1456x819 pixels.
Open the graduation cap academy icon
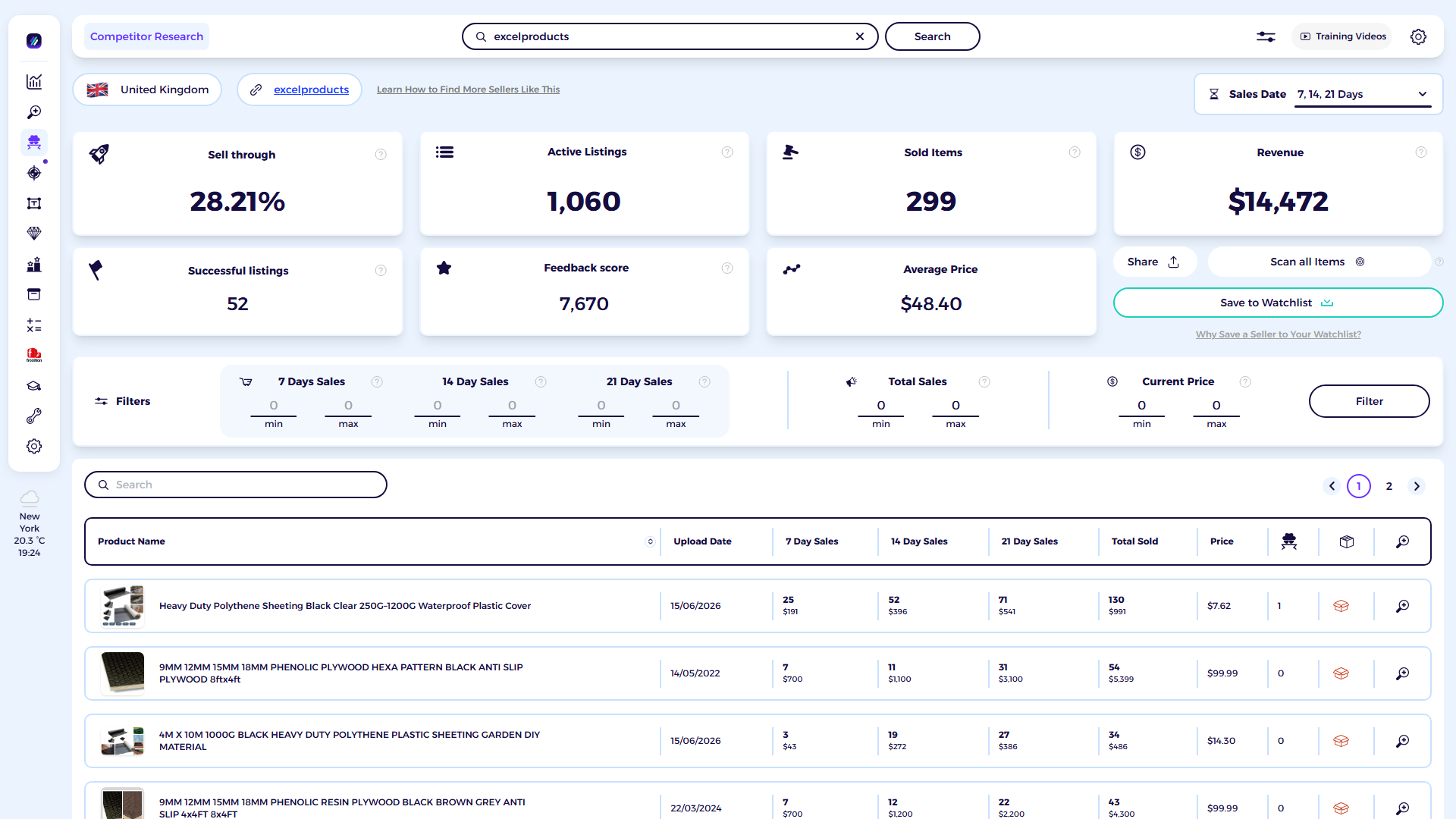(x=34, y=386)
